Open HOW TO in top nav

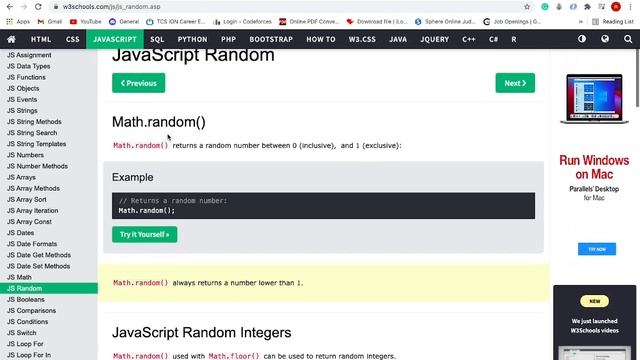pos(321,39)
